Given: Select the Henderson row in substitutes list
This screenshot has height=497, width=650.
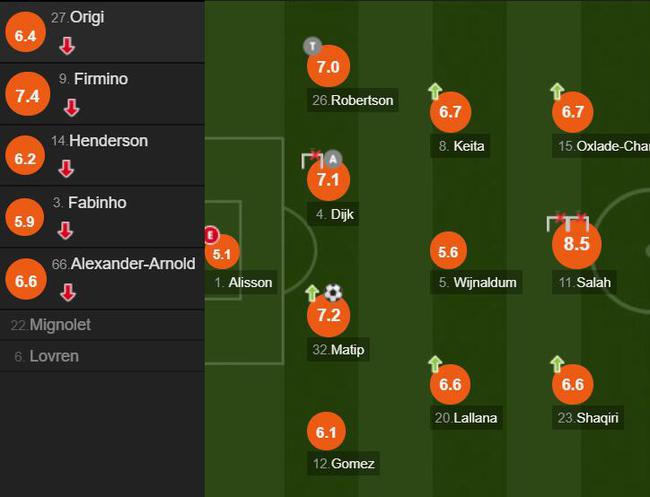Looking at the screenshot, I should (102, 155).
